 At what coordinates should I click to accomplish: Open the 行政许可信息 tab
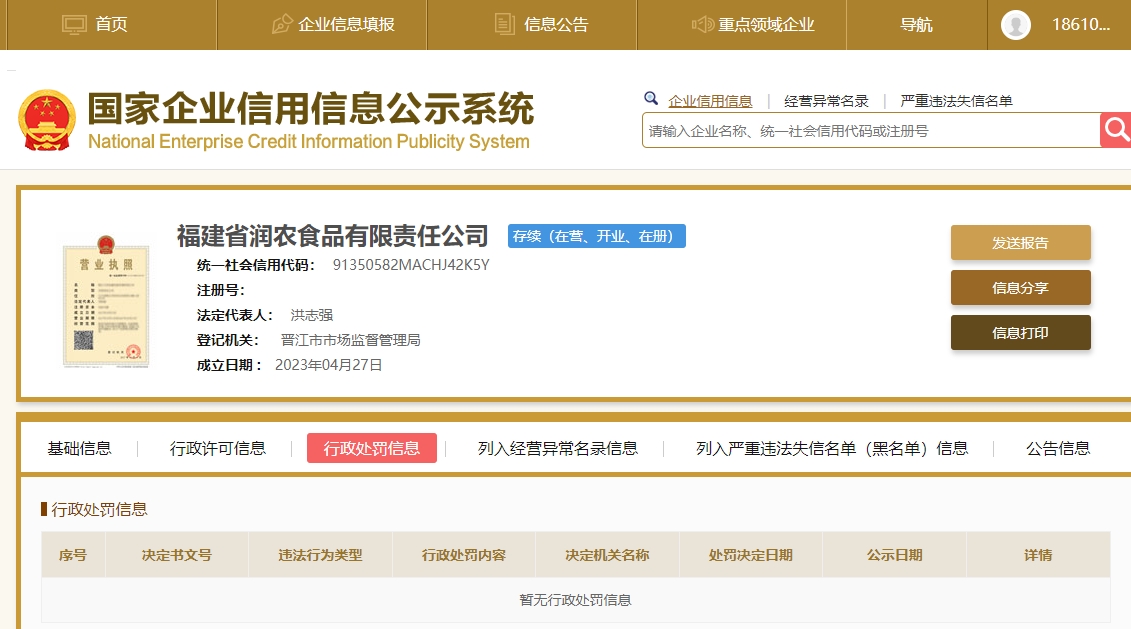coord(218,448)
